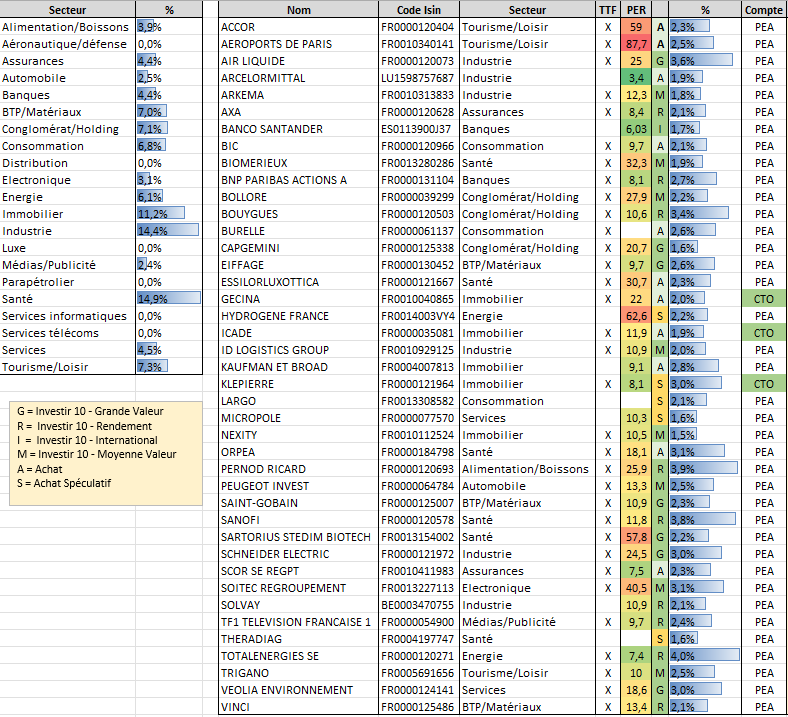The image size is (788, 717).
Task: Select Conglomérat/Holding in sector summary
Action: 67,129
